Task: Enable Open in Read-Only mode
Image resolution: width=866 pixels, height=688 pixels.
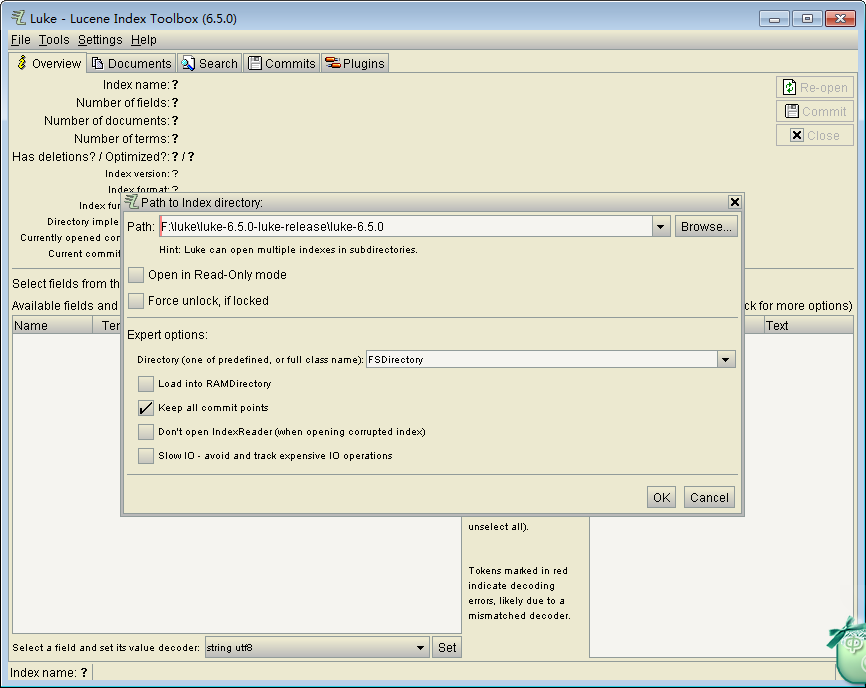Action: click(136, 274)
